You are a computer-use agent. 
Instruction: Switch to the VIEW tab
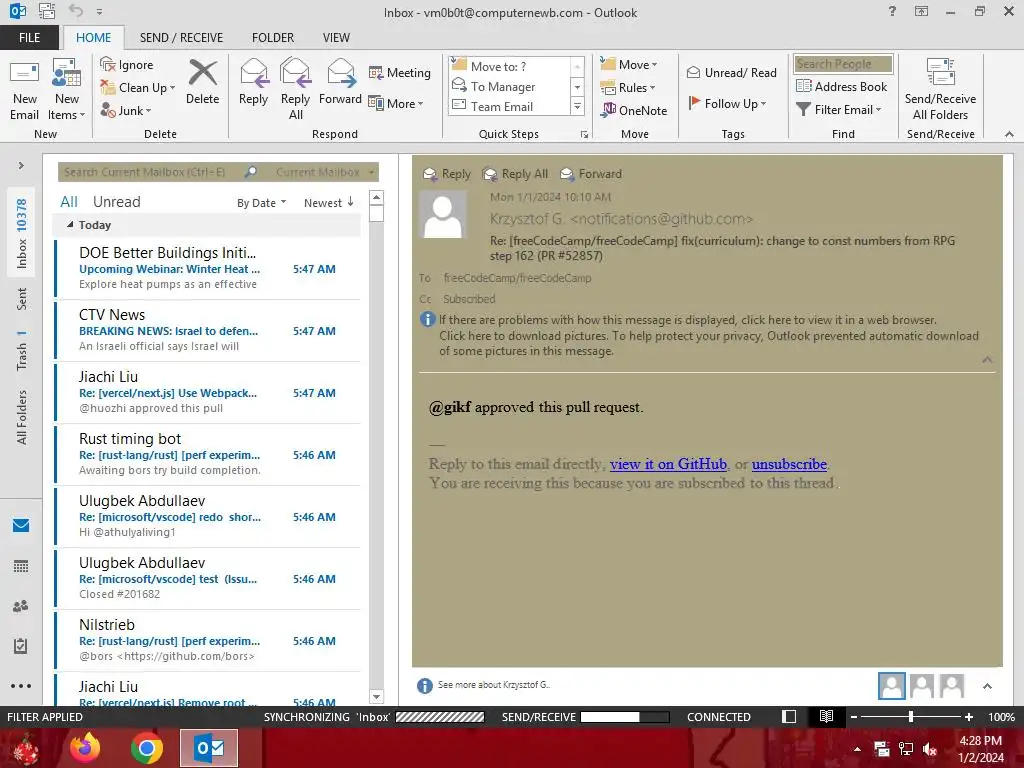pos(336,37)
